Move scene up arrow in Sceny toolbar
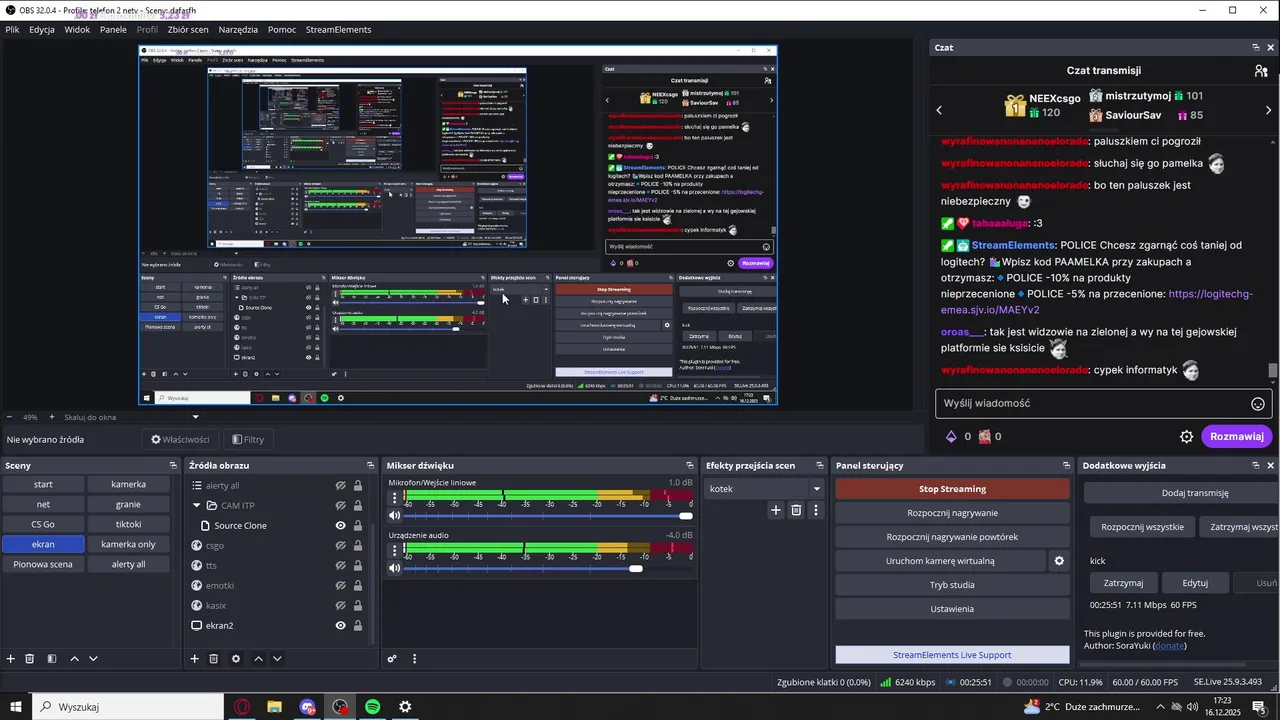1280x720 pixels. click(75, 659)
